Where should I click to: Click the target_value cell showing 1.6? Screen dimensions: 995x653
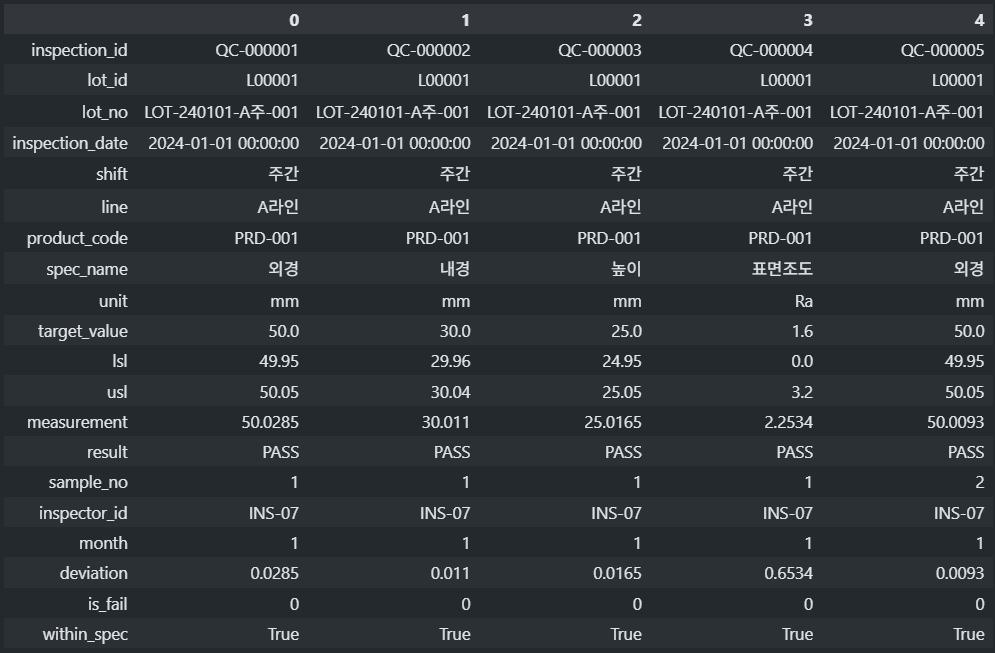[x=800, y=331]
